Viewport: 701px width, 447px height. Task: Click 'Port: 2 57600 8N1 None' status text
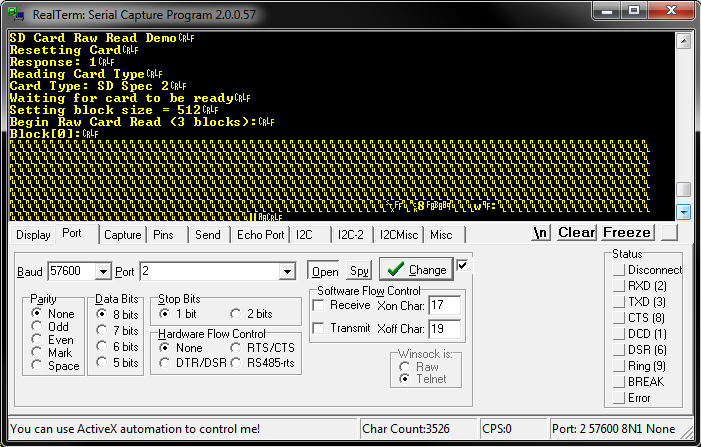pyautogui.click(x=613, y=429)
